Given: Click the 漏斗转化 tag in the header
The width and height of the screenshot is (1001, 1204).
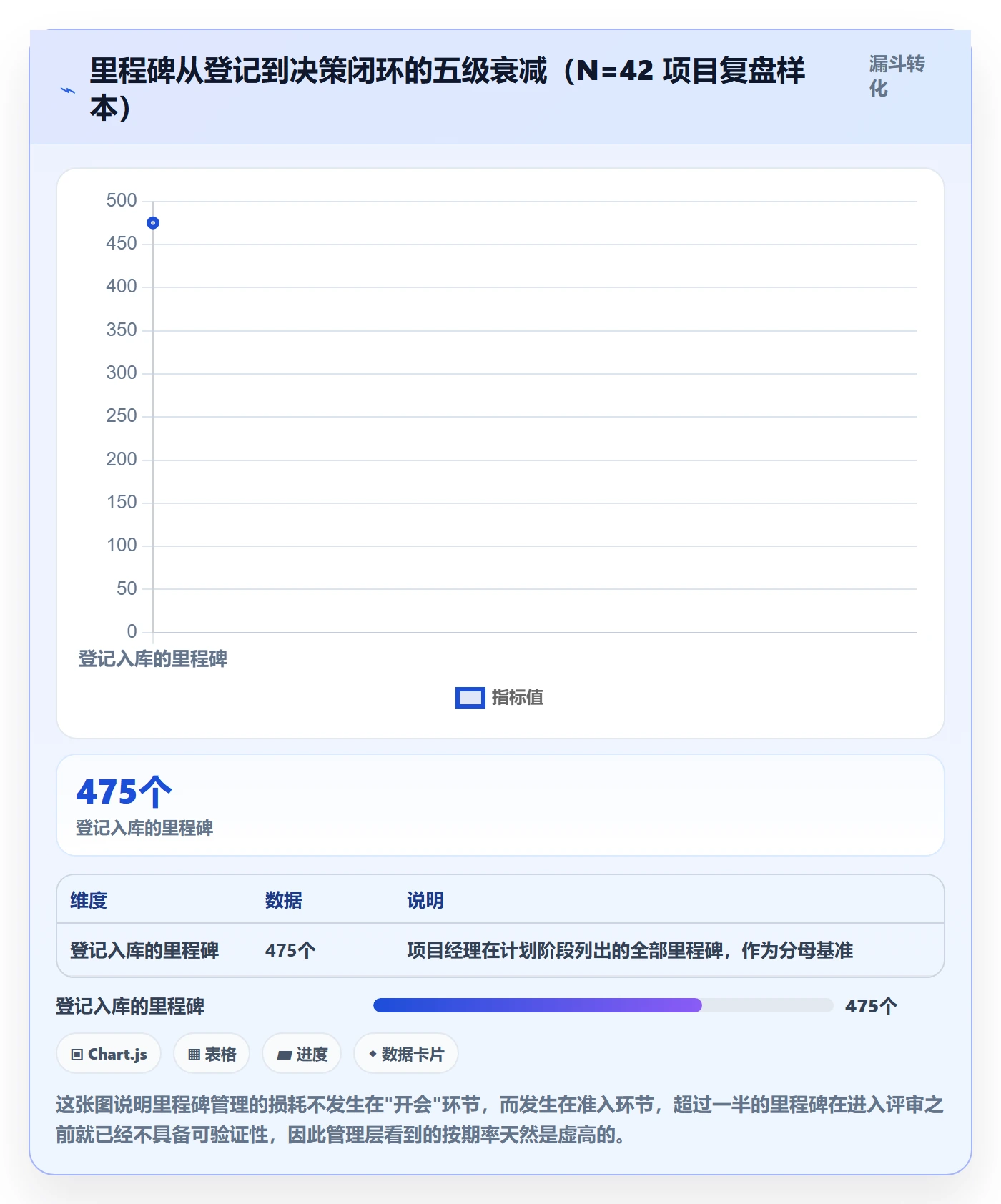Looking at the screenshot, I should click(x=897, y=76).
